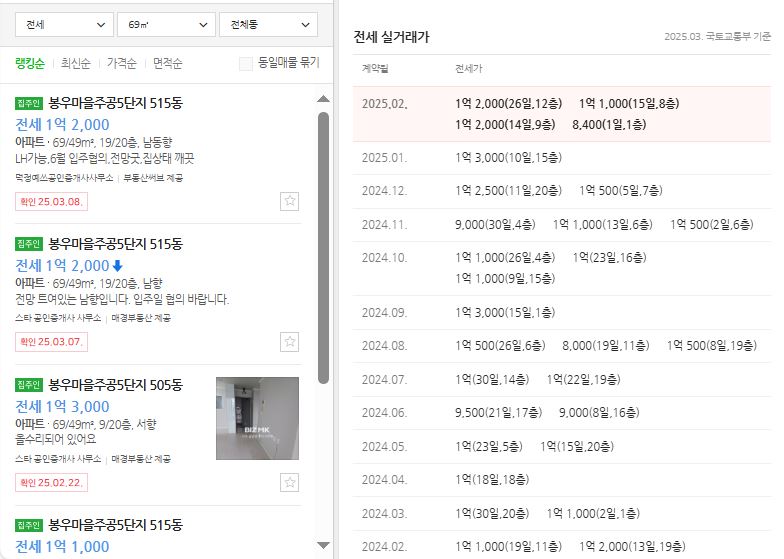Click the 1억 1,000(2일,1층) entry
Image resolution: width=784 pixels, height=559 pixels.
click(x=593, y=514)
